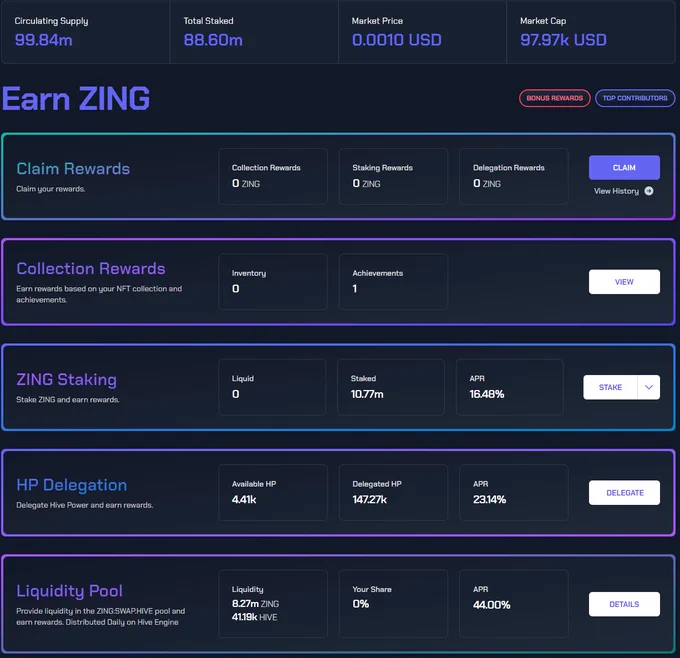Click the Liquidity Pool APR 44.00% card
Image resolution: width=680 pixels, height=658 pixels.
pyautogui.click(x=514, y=604)
